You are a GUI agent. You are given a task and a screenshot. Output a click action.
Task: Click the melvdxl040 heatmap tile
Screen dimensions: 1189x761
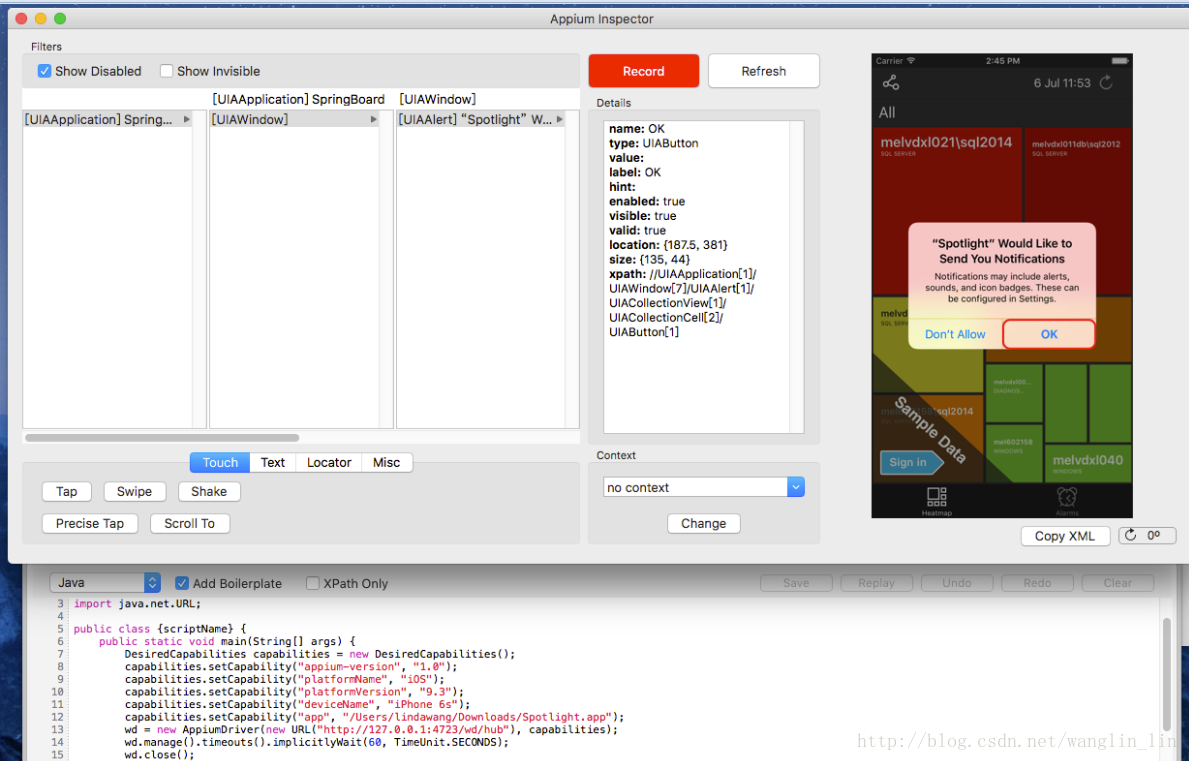pos(1088,464)
